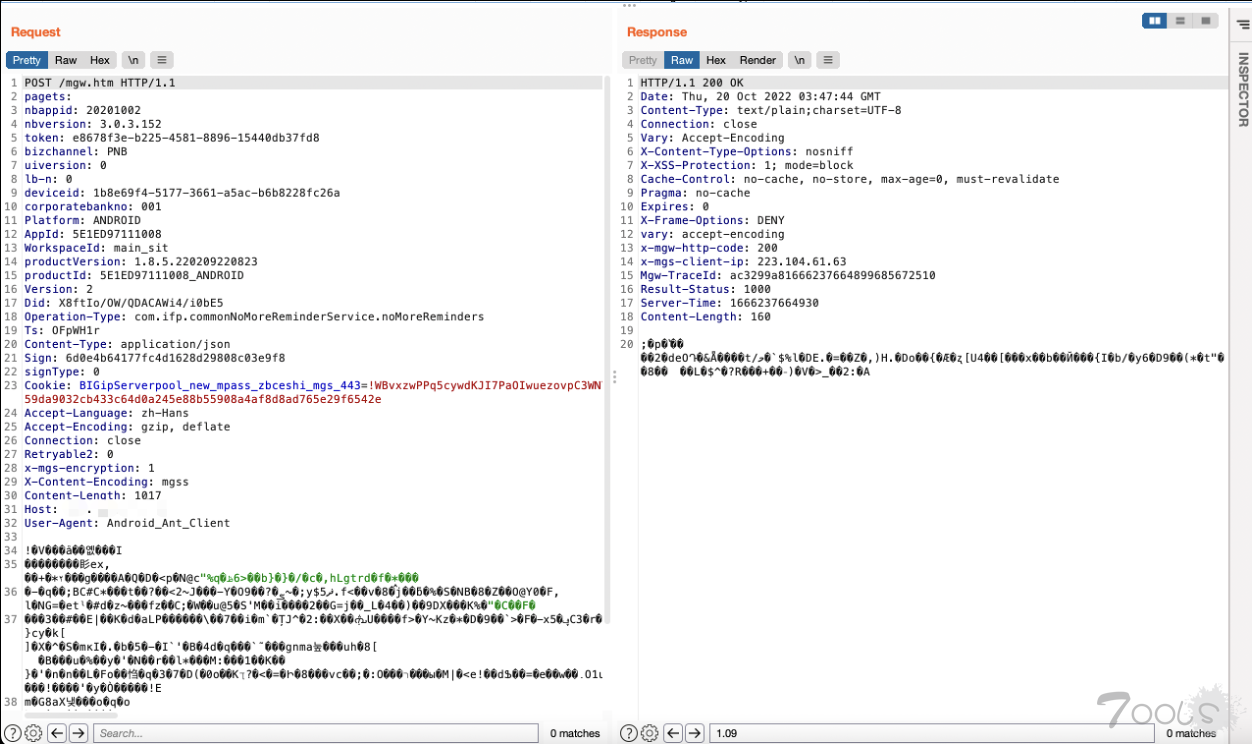The width and height of the screenshot is (1252, 744).
Task: Expand the Inspector side panel
Action: pos(1241,90)
